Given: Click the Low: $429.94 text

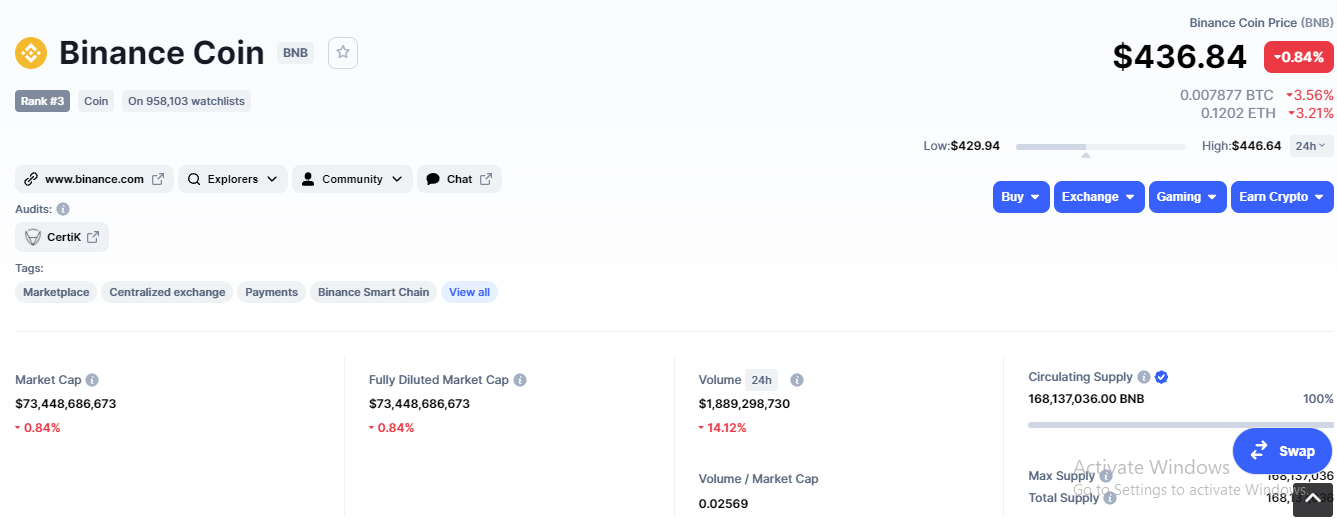Looking at the screenshot, I should [961, 146].
